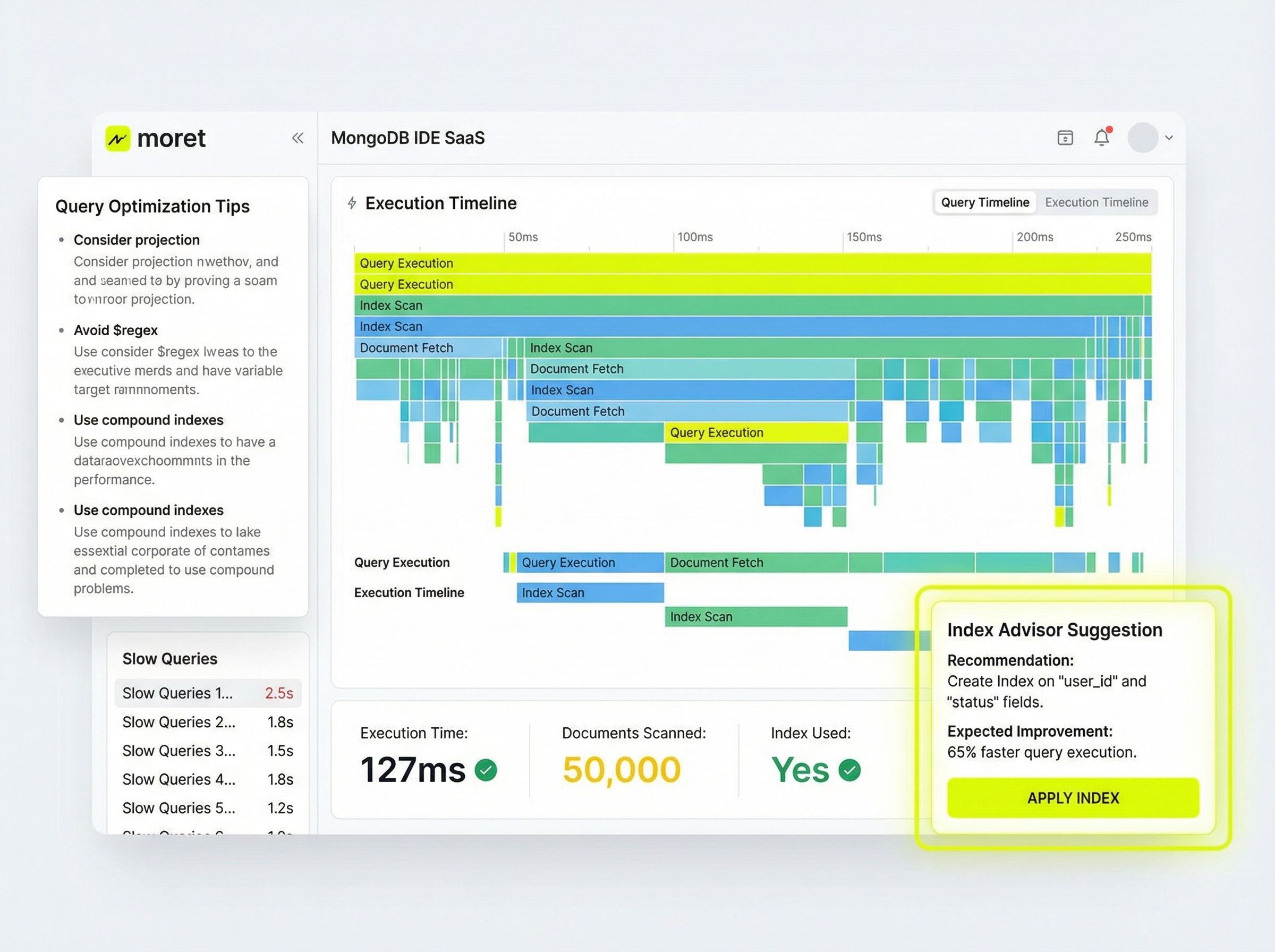Click the moret logo icon
This screenshot has width=1275, height=952.
tap(117, 138)
